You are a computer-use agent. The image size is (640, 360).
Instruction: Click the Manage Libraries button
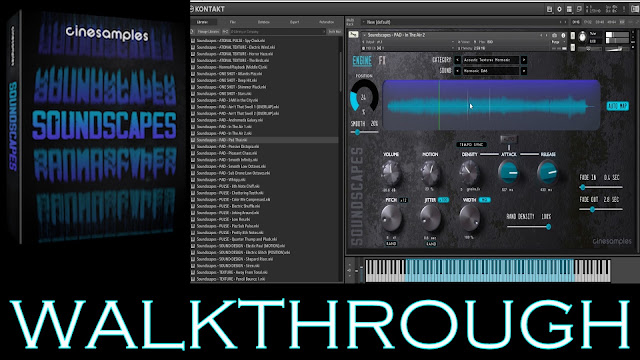click(x=208, y=31)
